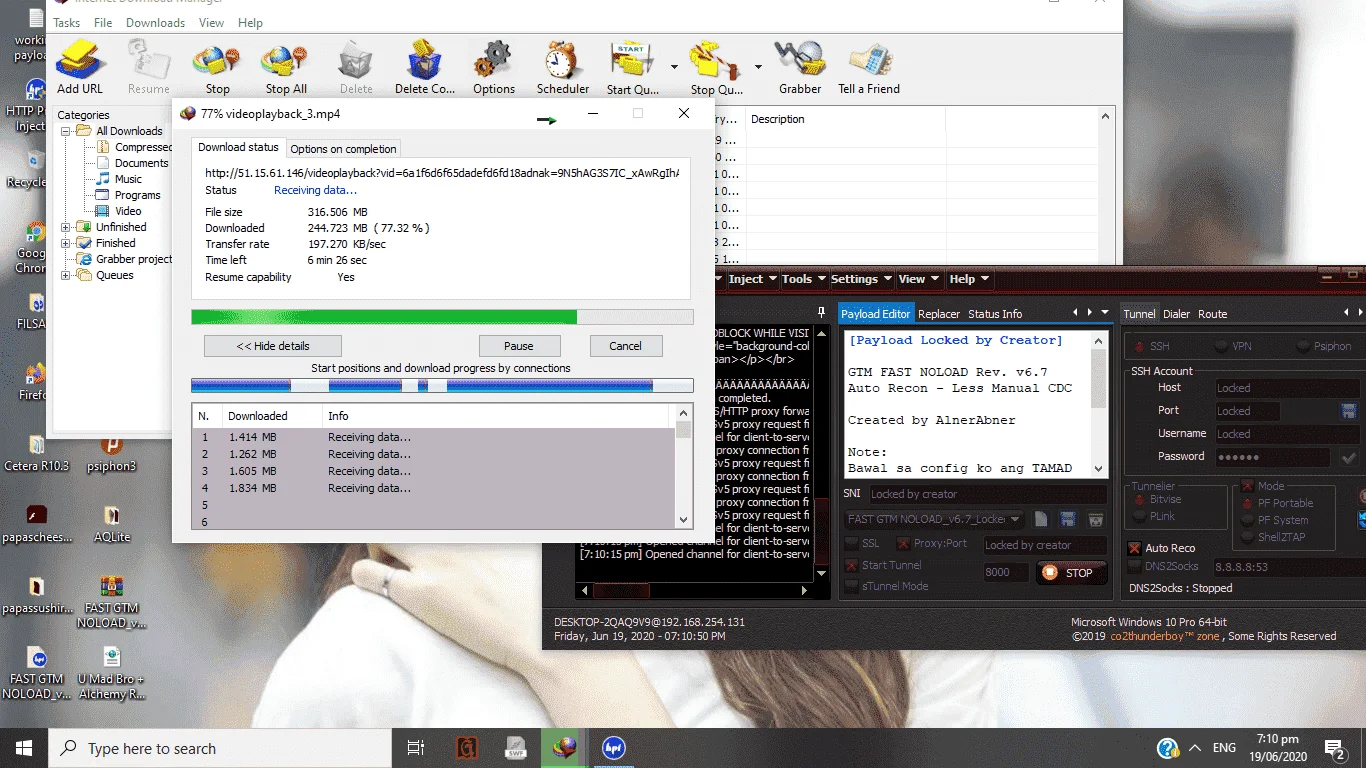Click the Delete Completed toolbar icon
The image size is (1366, 768).
[x=424, y=61]
